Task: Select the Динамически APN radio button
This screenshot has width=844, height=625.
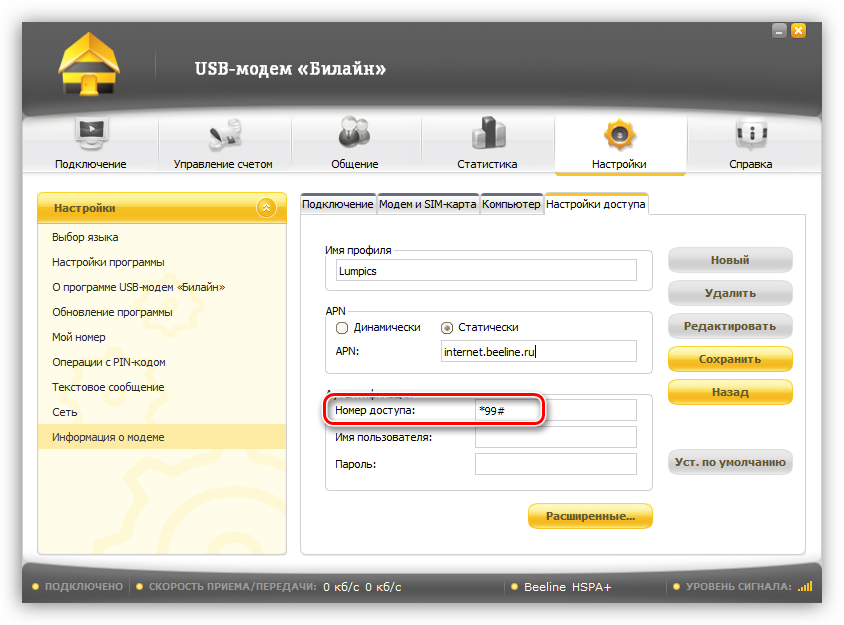Action: [342, 327]
